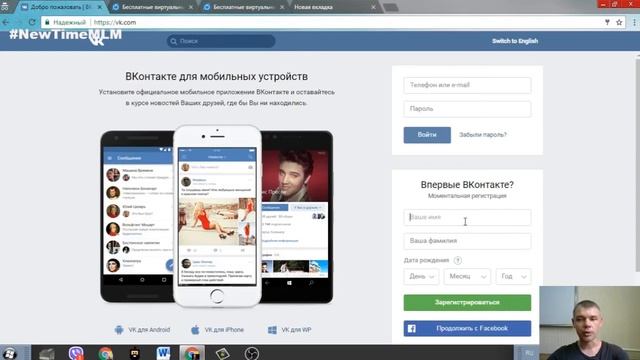
Task: Click 'Моментальная регистрация' text
Action: (x=467, y=196)
